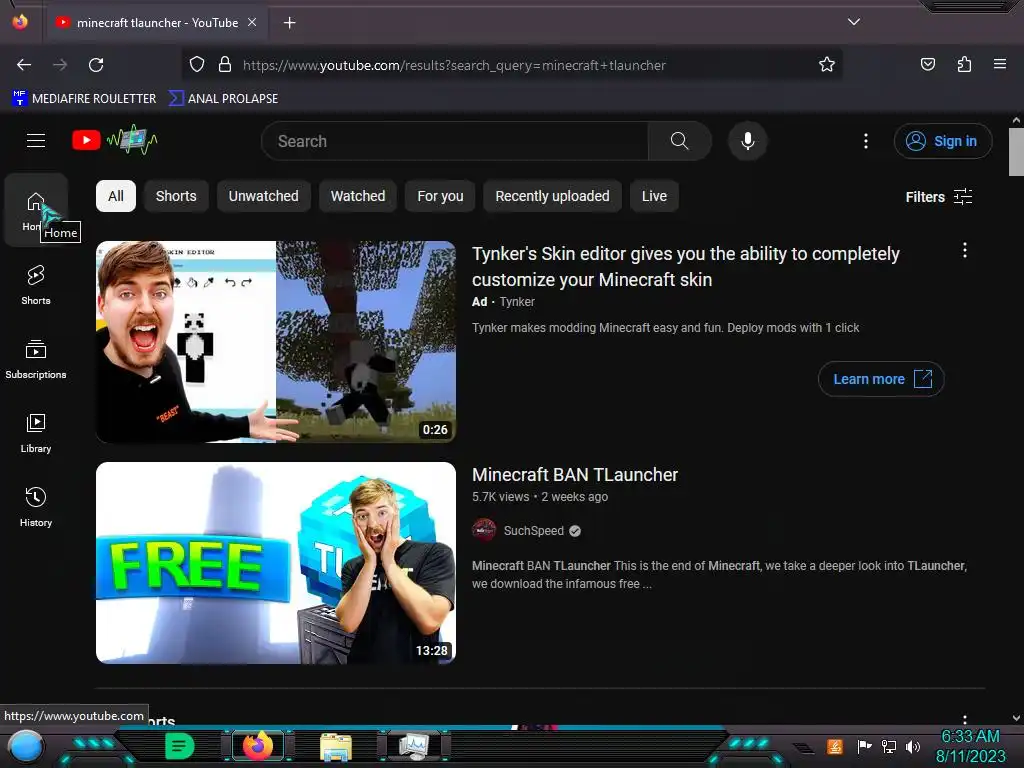Select the Unwatched filter chip
Screen dimensions: 1024x768
(x=263, y=196)
